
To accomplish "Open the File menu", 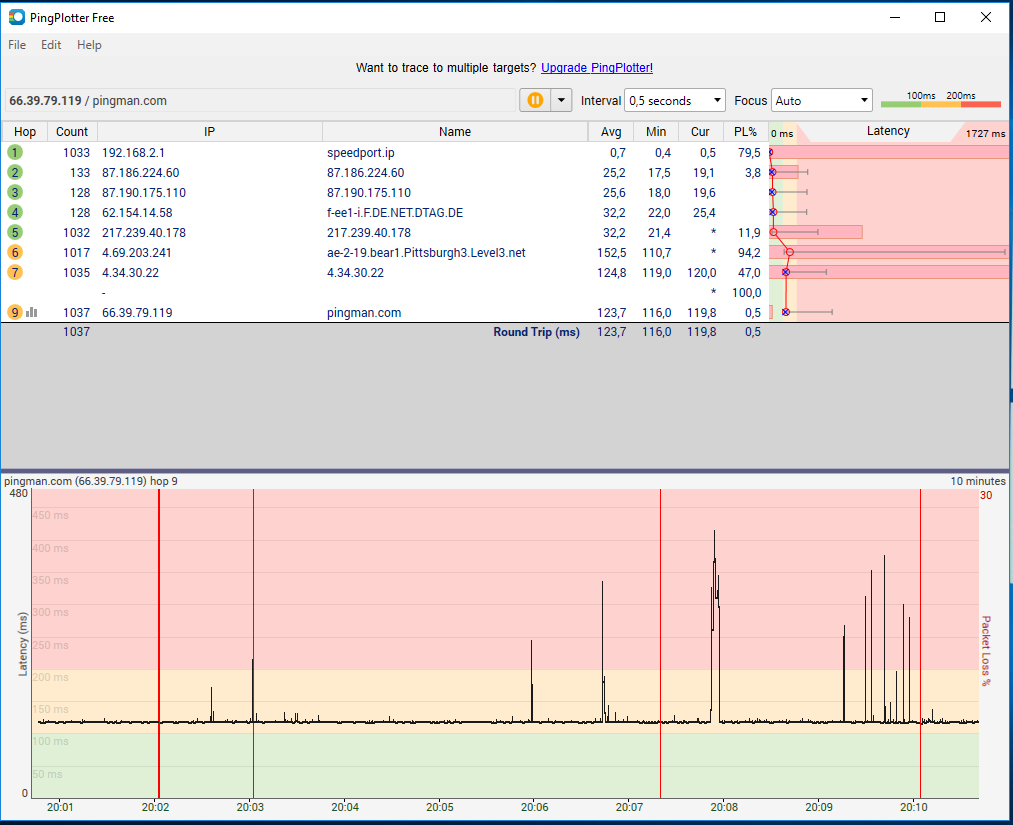I will click(17, 45).
